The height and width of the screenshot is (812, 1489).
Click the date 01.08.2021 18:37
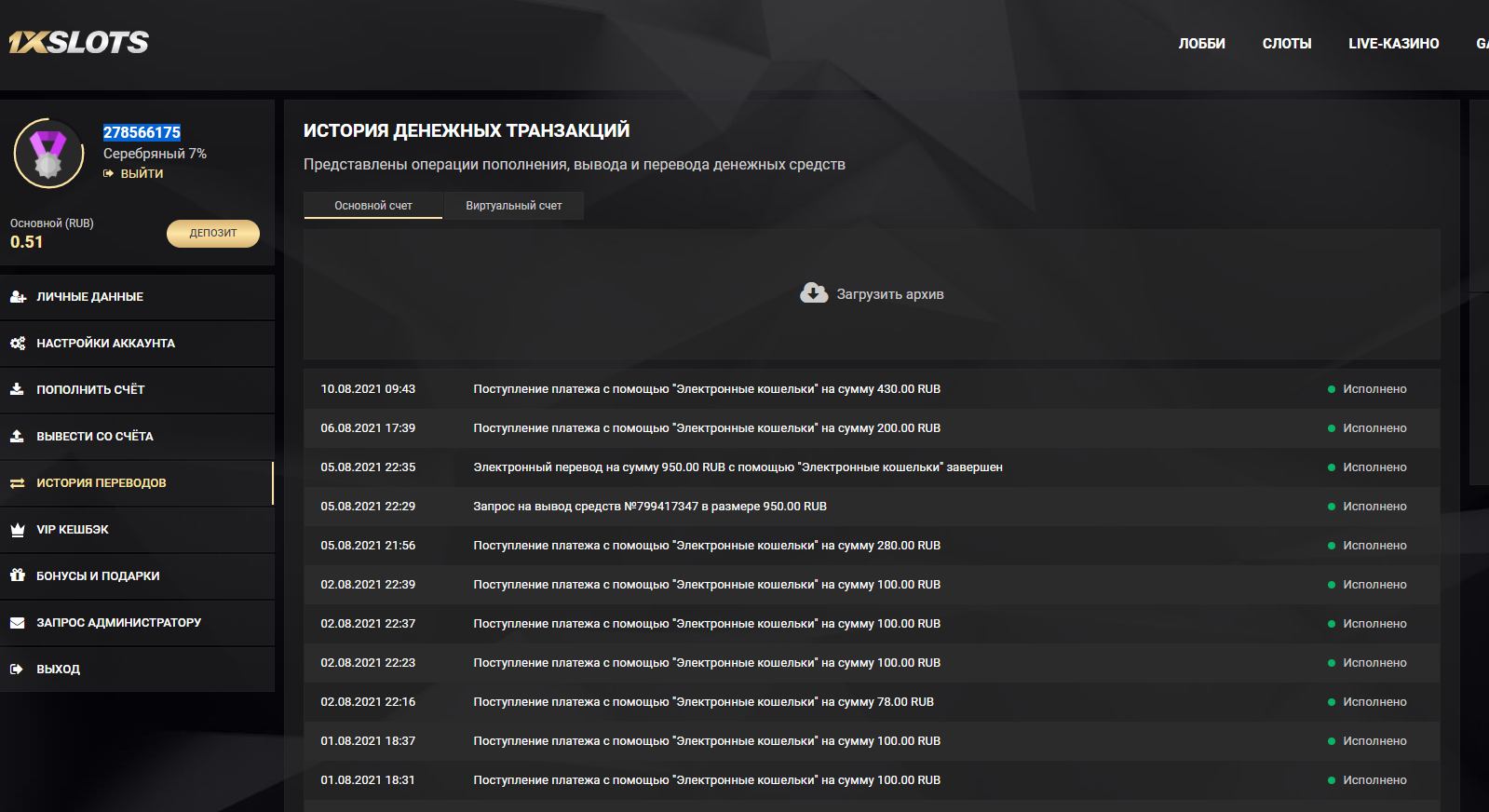coord(368,741)
